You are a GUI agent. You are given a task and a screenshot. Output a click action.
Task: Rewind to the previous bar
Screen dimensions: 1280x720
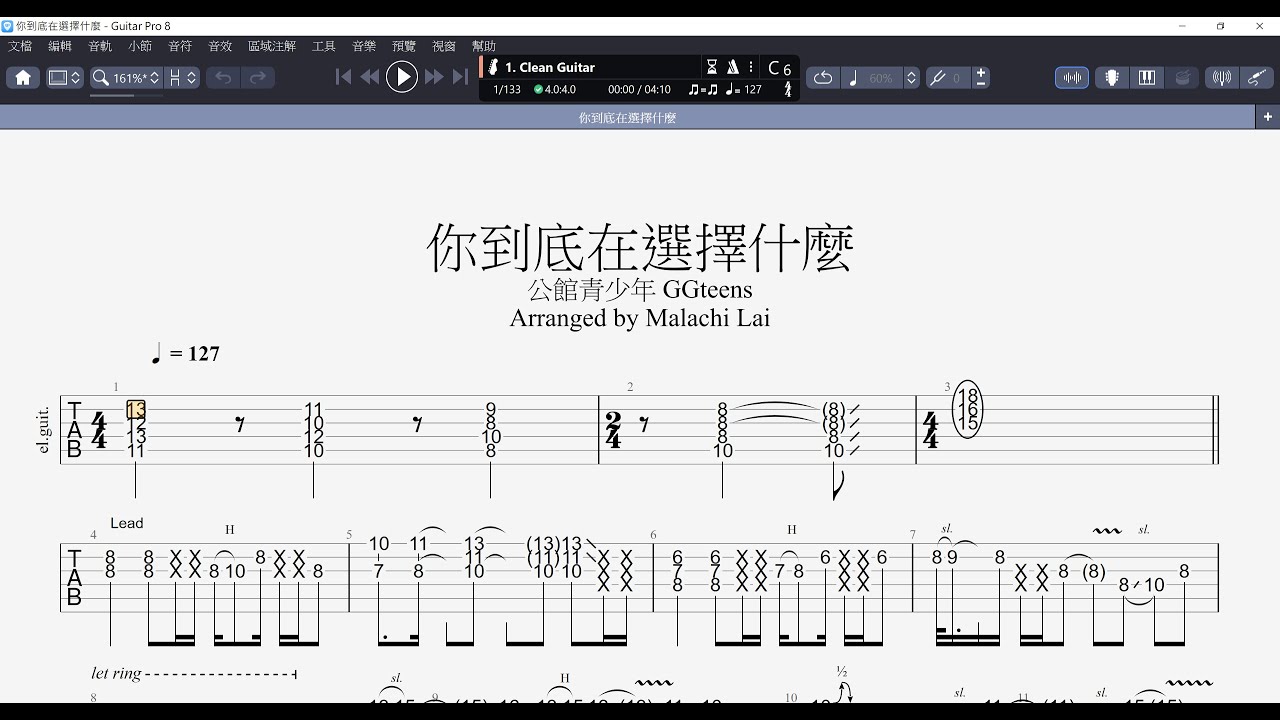[370, 77]
